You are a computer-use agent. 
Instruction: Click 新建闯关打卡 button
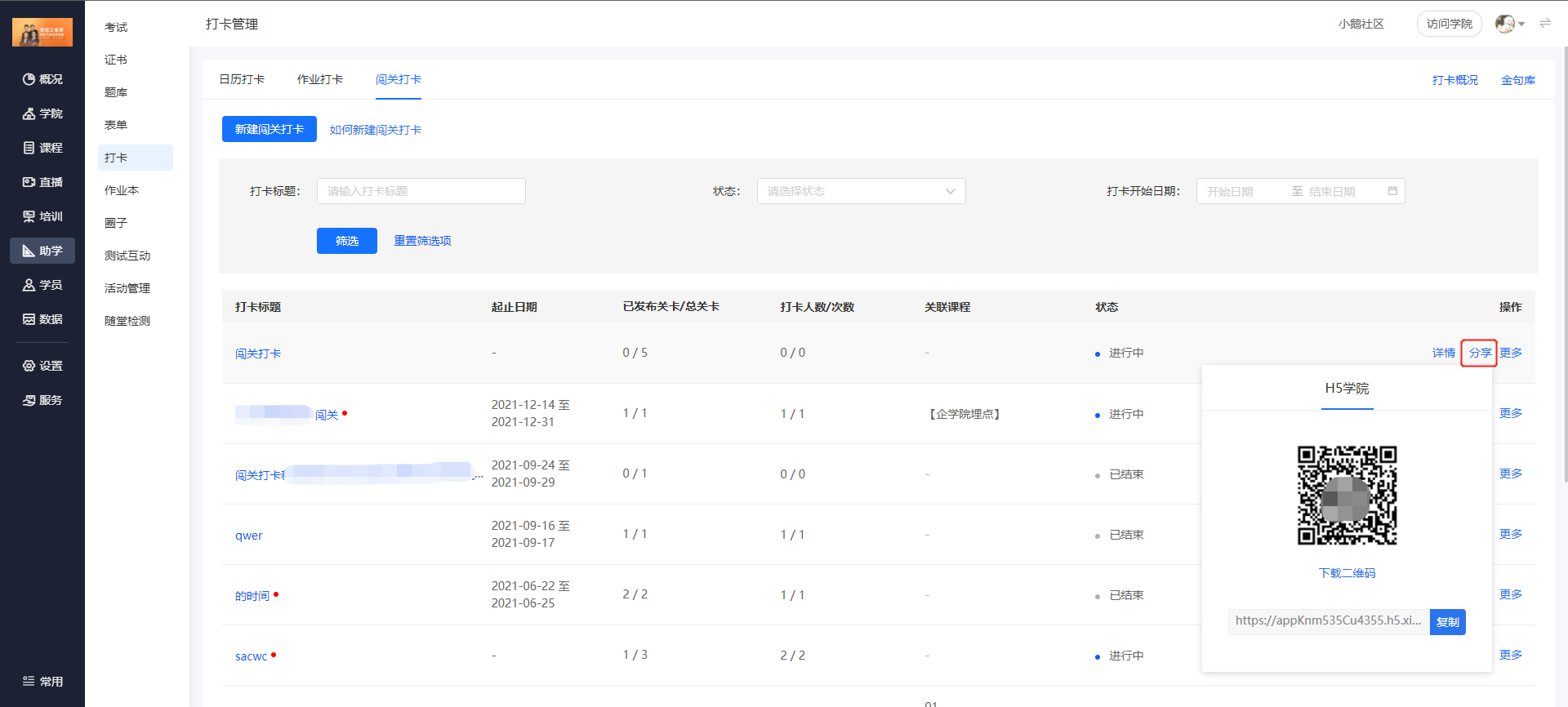point(269,129)
